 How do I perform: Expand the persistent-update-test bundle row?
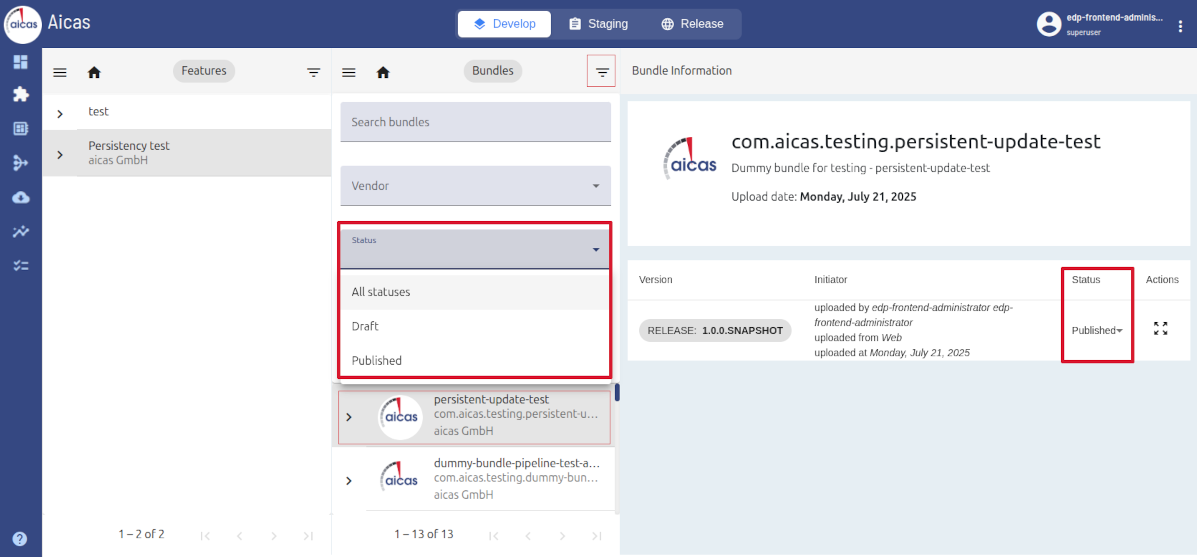pyautogui.click(x=348, y=416)
